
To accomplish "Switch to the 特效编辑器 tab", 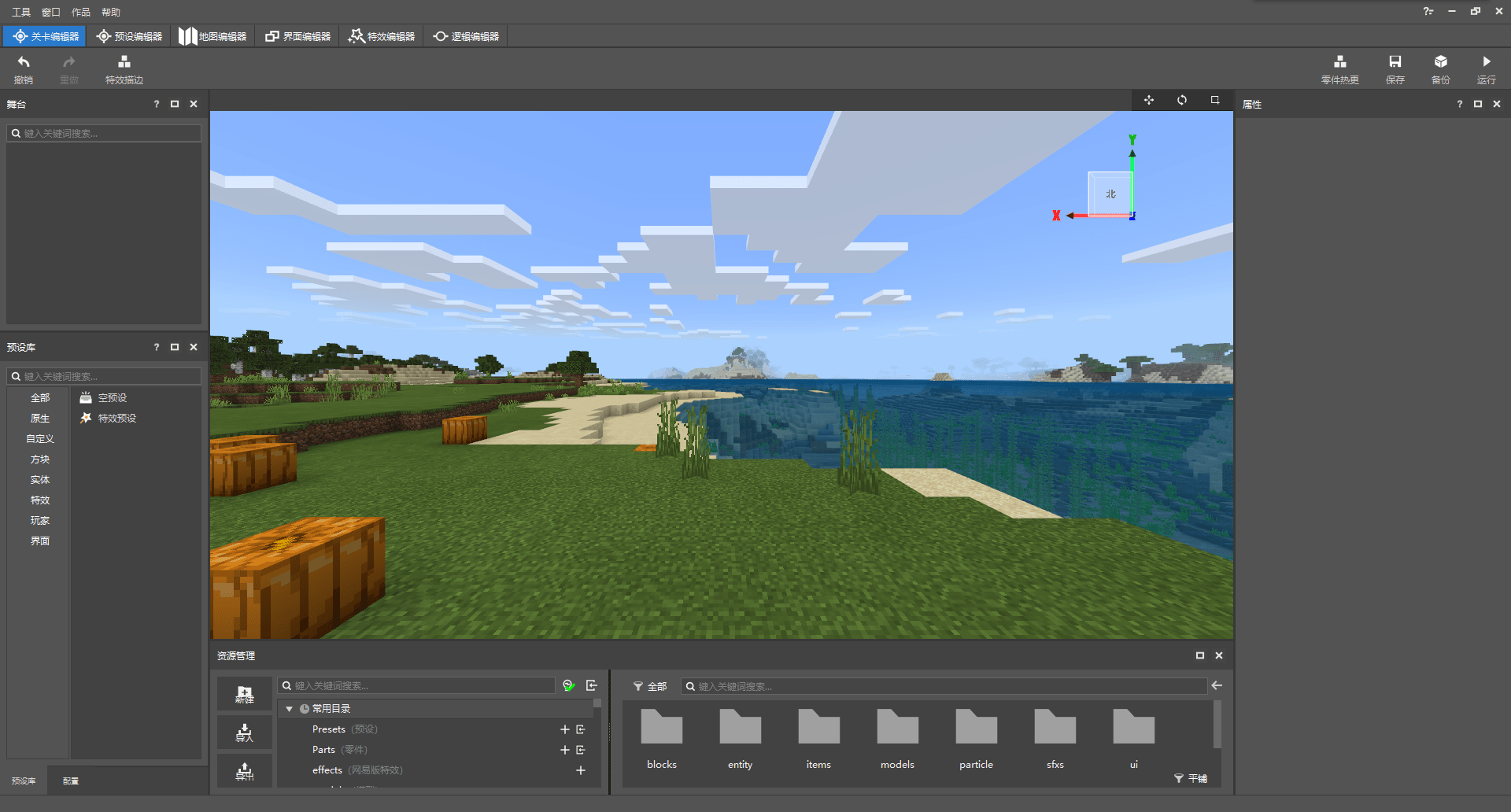I will 382,36.
